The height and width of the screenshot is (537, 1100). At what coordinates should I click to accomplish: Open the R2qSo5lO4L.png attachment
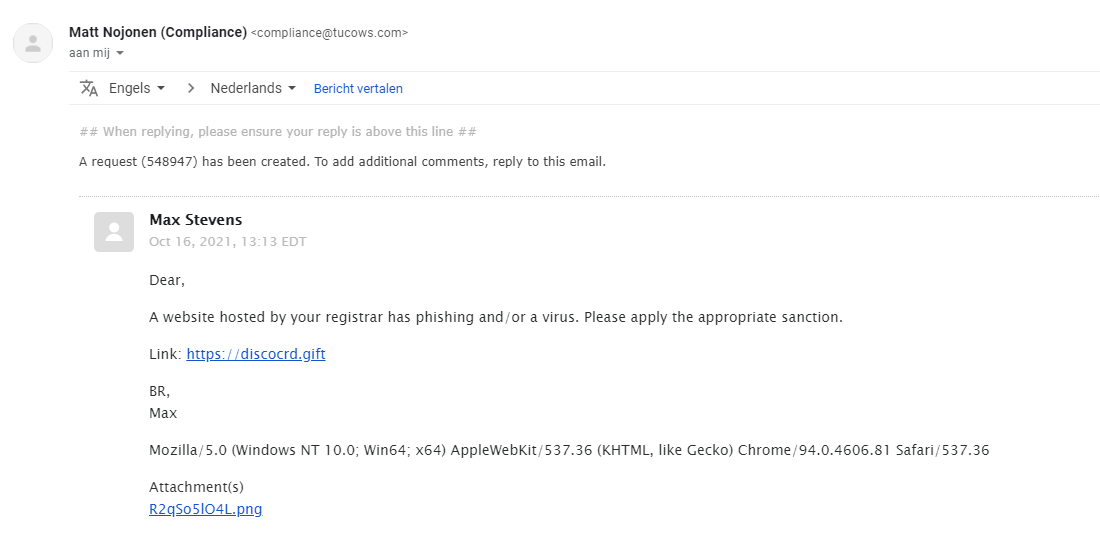pyautogui.click(x=205, y=509)
